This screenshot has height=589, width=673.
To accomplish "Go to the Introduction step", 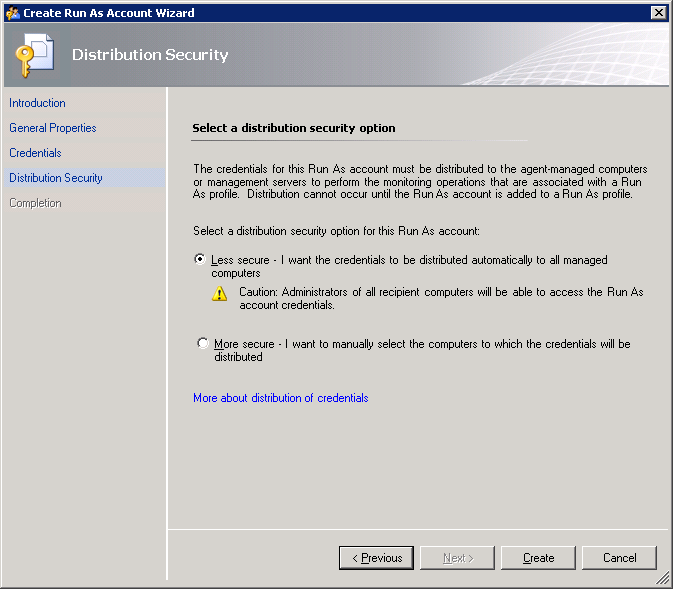I will point(37,103).
